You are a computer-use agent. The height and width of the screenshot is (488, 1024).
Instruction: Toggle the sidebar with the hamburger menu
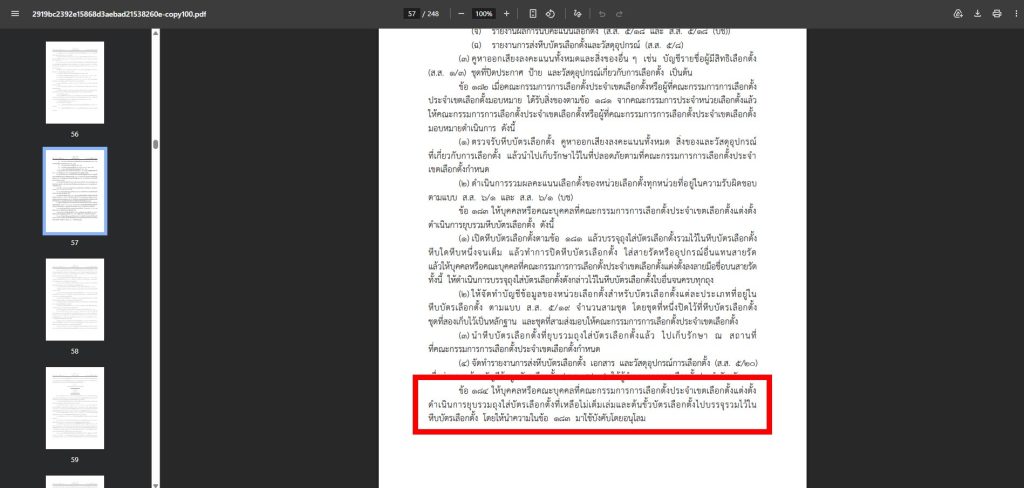point(13,13)
